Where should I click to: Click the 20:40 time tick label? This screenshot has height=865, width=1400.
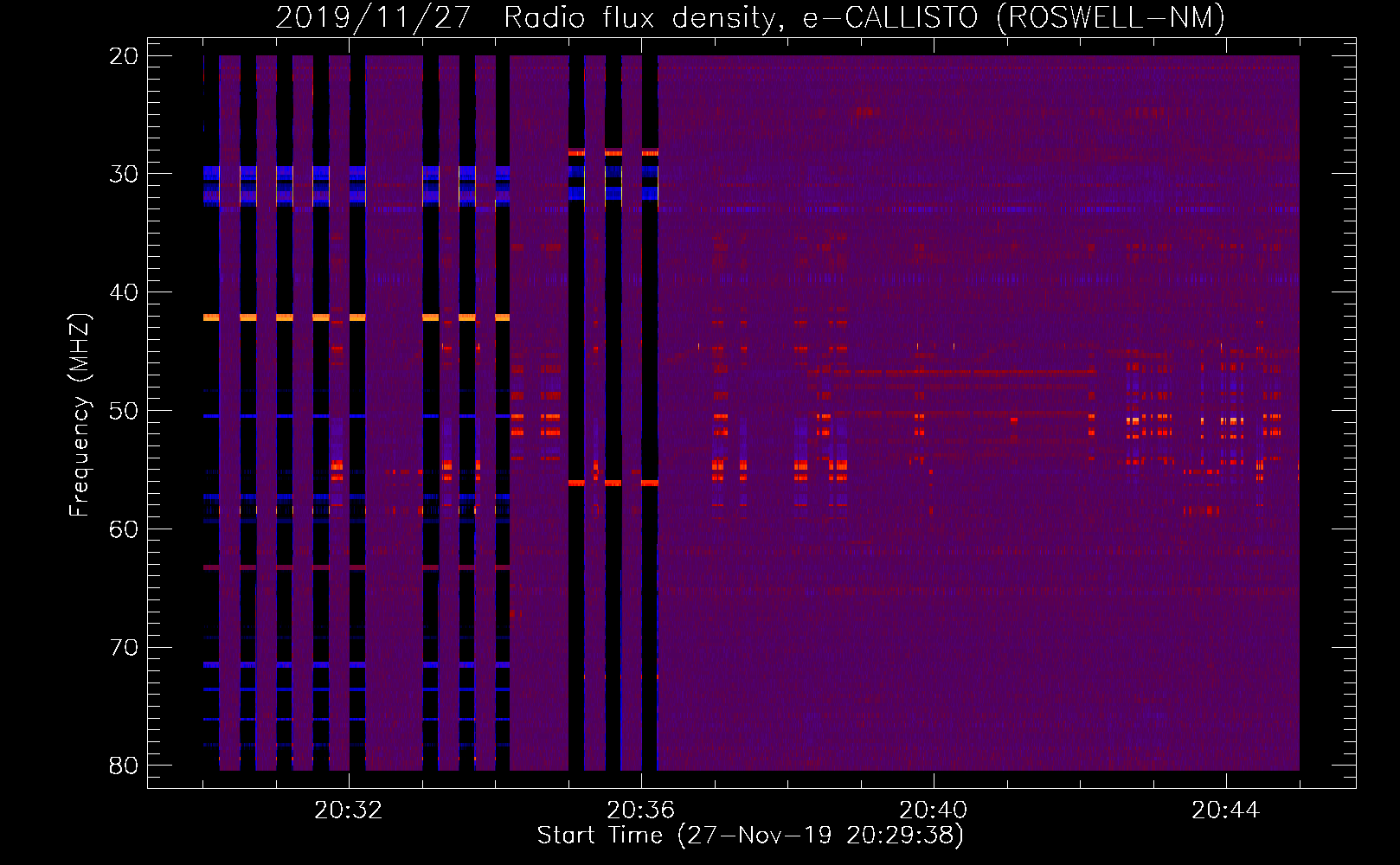coord(934,811)
